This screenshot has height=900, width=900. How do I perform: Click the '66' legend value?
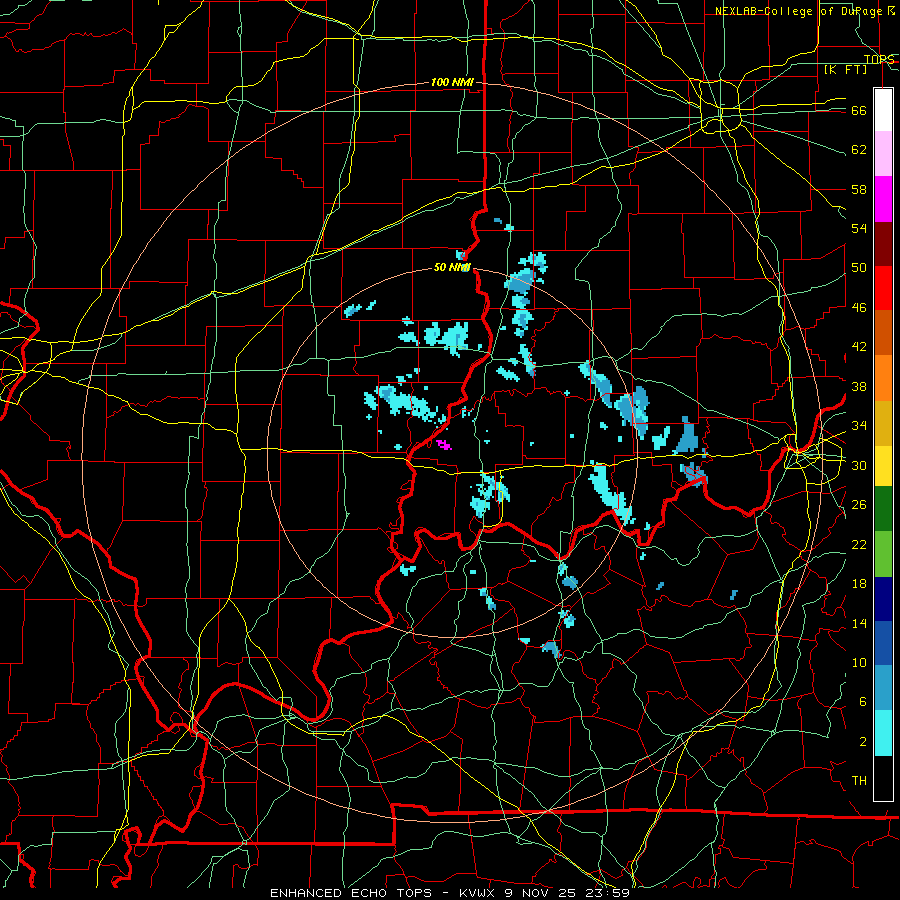(859, 110)
